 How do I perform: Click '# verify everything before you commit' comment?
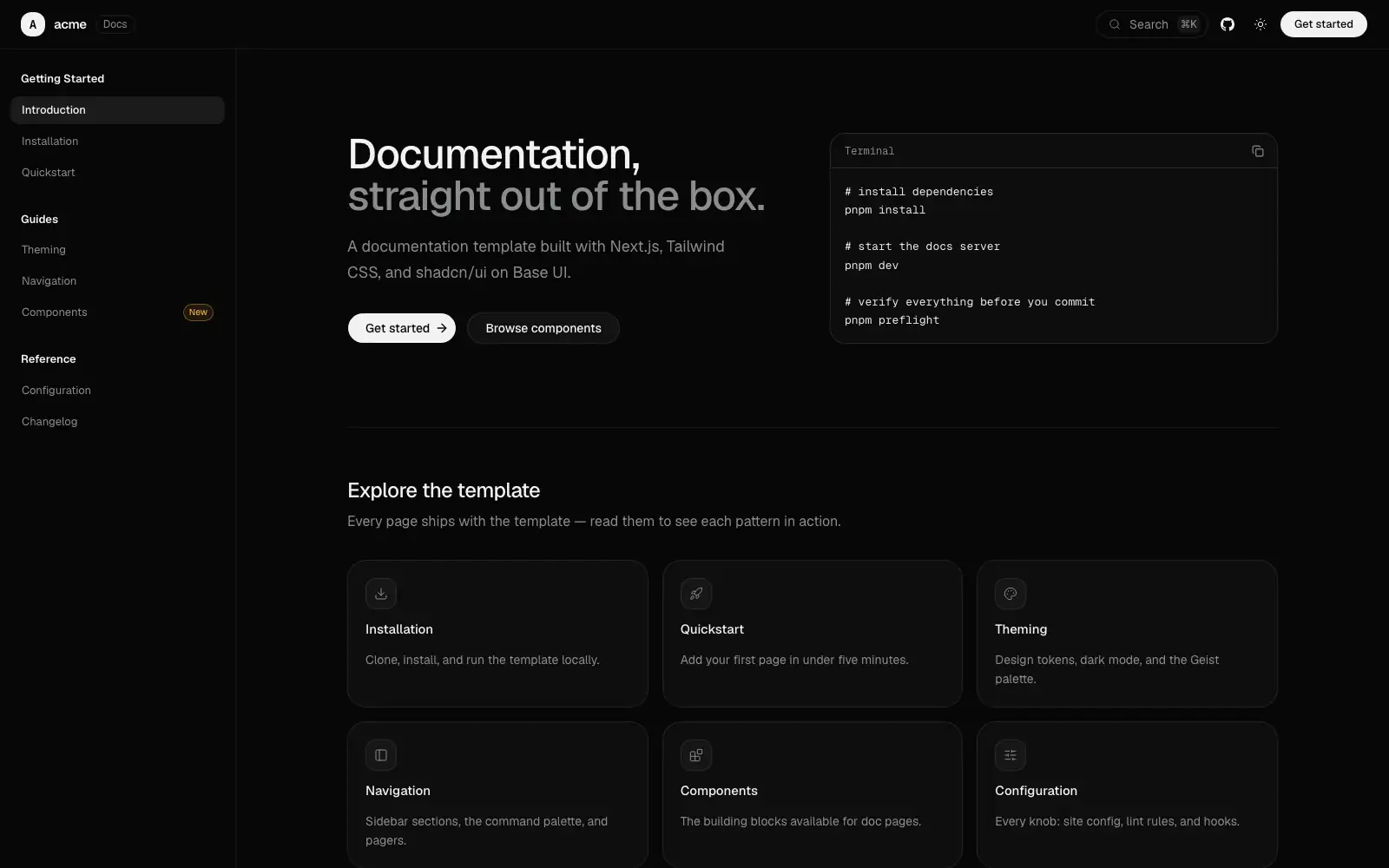pyautogui.click(x=970, y=302)
